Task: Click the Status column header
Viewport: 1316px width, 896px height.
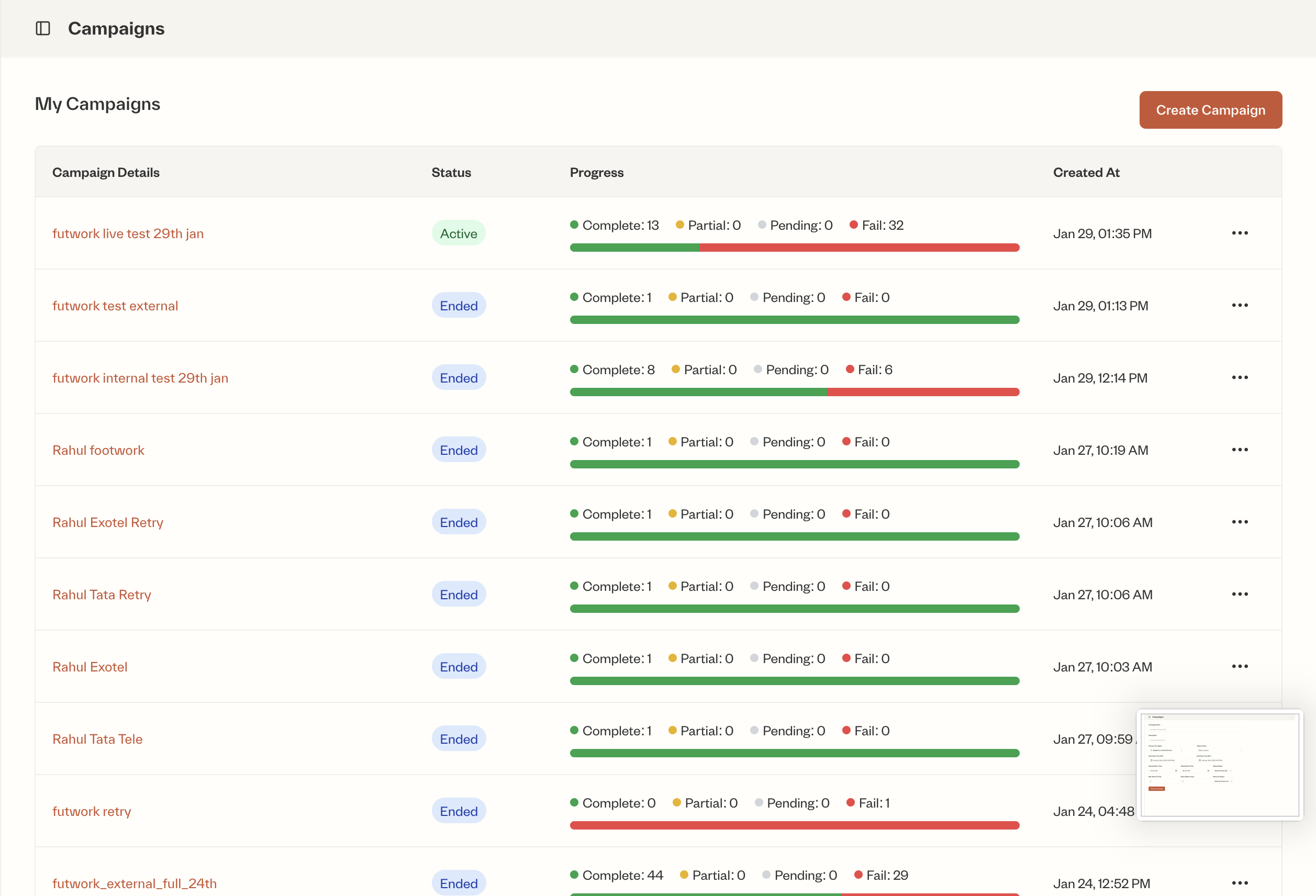Action: click(451, 173)
